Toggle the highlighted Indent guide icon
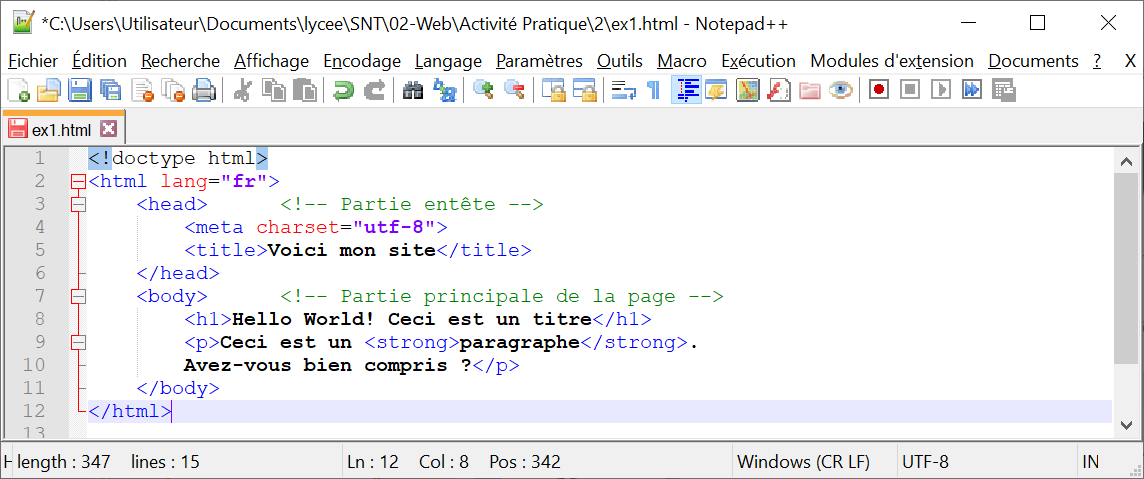The image size is (1144, 479). click(x=687, y=90)
